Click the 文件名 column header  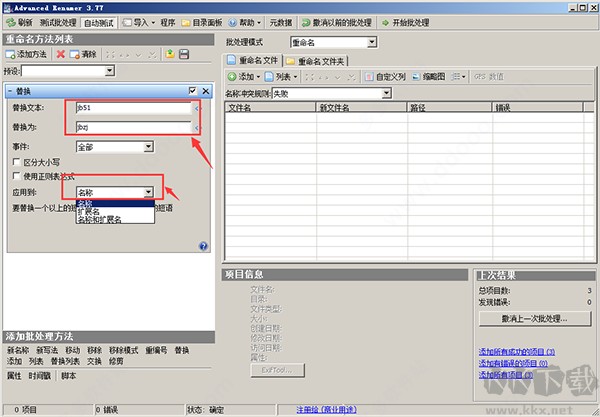click(x=270, y=108)
